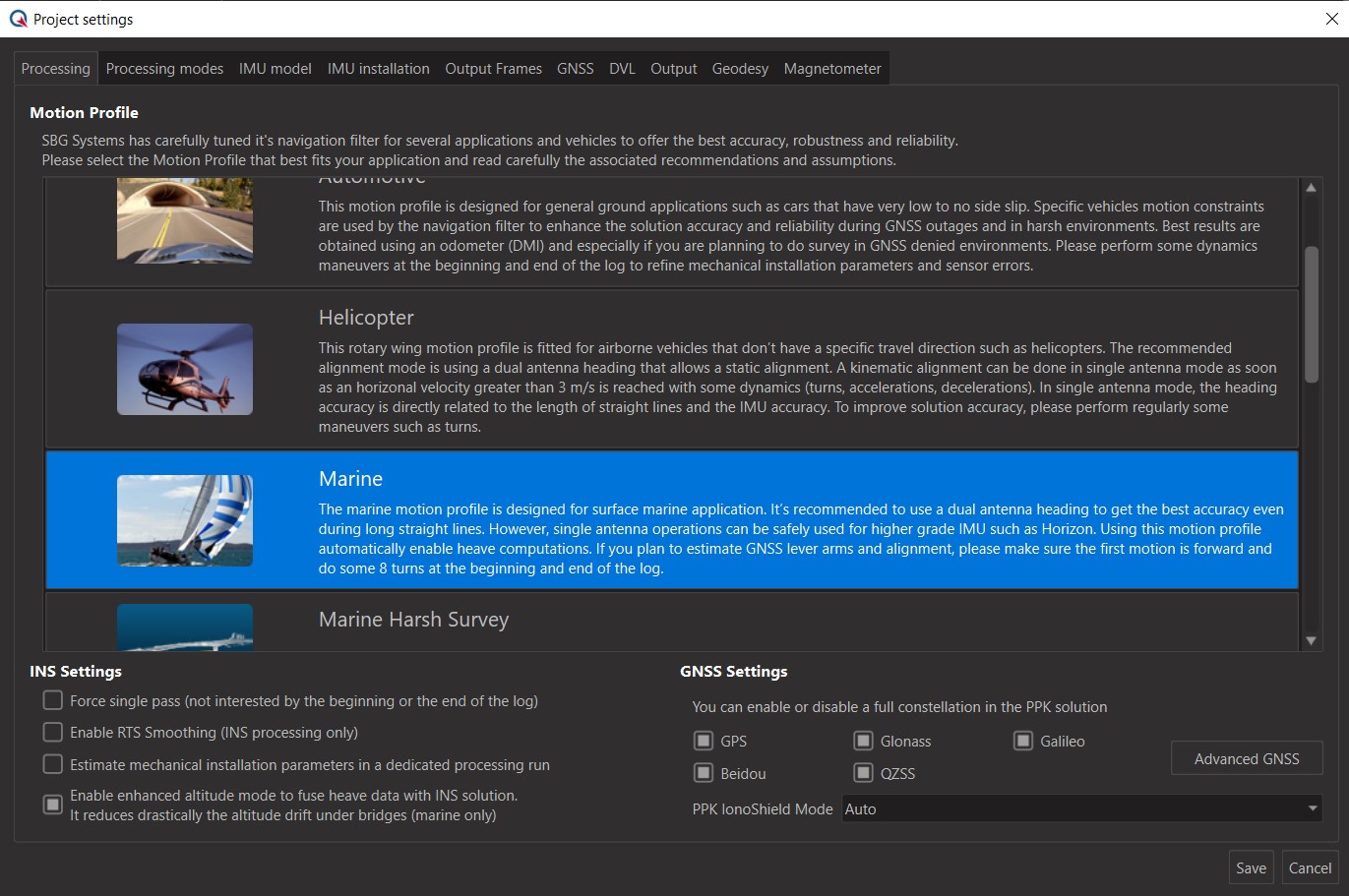Click the Project settings app icon
The height and width of the screenshot is (896, 1349).
(18, 19)
